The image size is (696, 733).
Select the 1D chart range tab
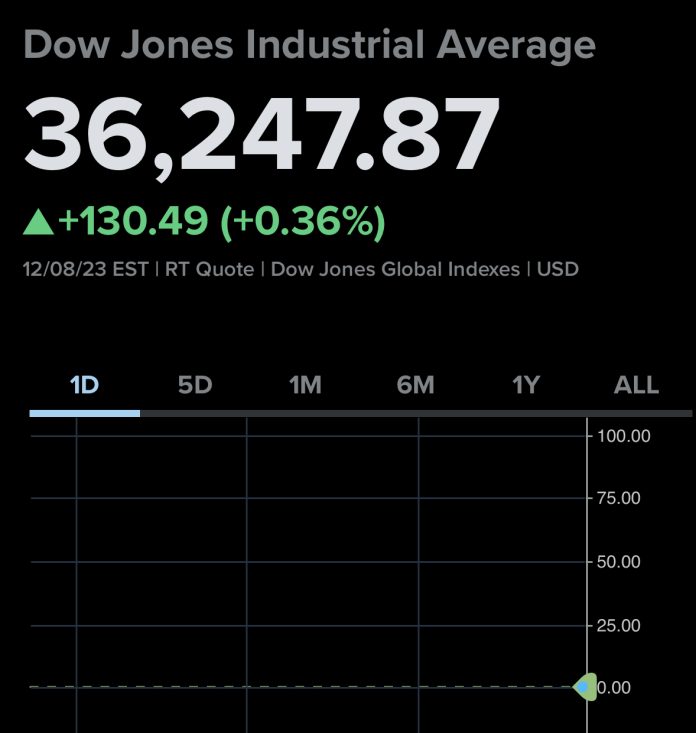tap(85, 385)
